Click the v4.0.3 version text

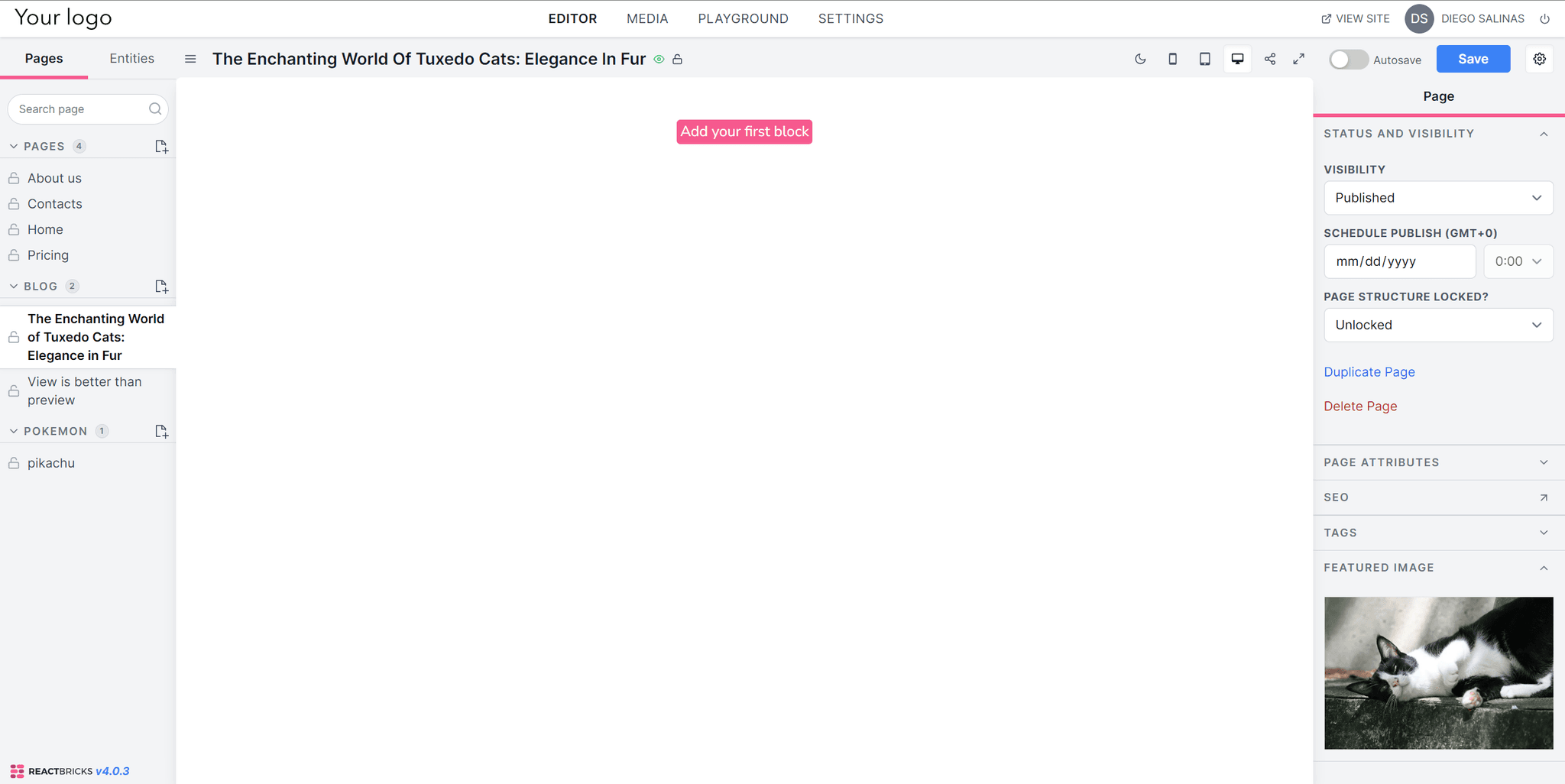pos(112,771)
